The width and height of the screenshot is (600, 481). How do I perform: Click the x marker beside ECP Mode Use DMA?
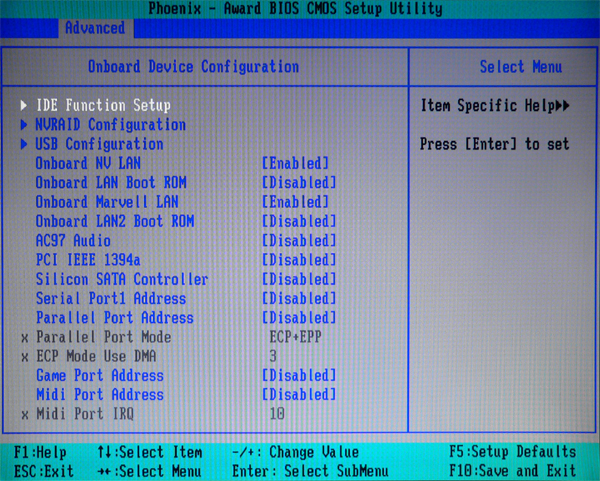[x=25, y=357]
